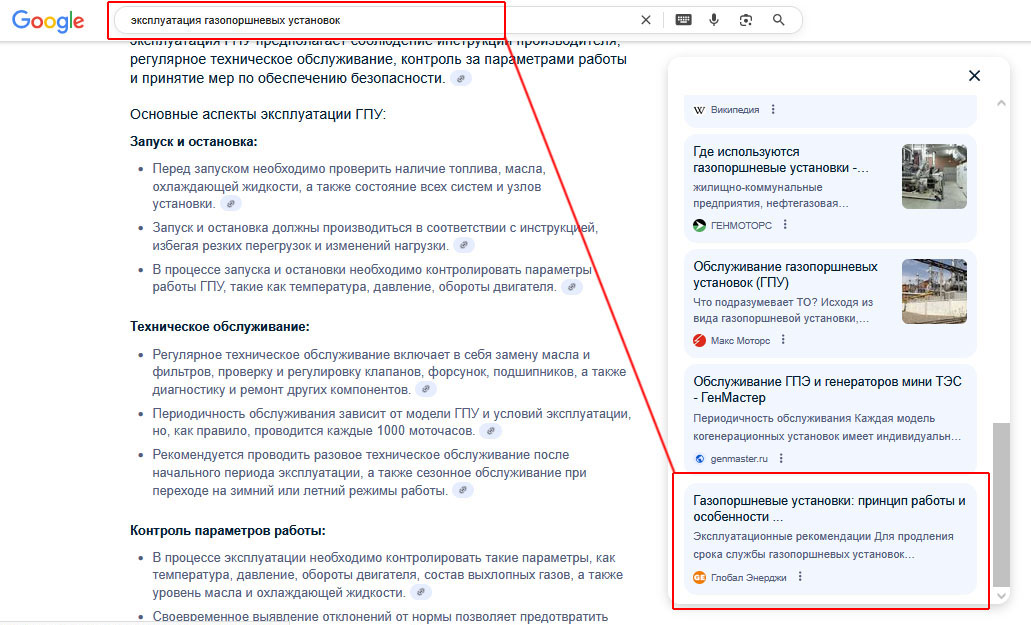
Task: Click the Макс Моторс card thumbnail image
Action: tap(934, 291)
